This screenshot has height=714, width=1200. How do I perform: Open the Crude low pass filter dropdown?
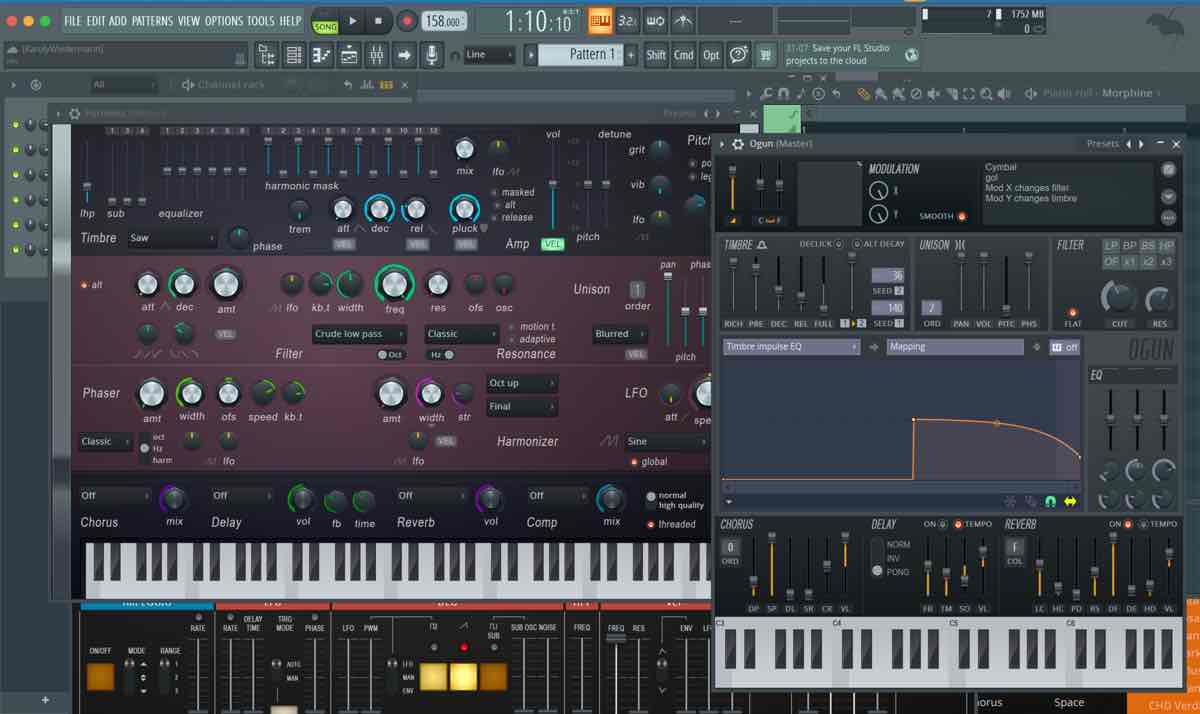(x=359, y=334)
